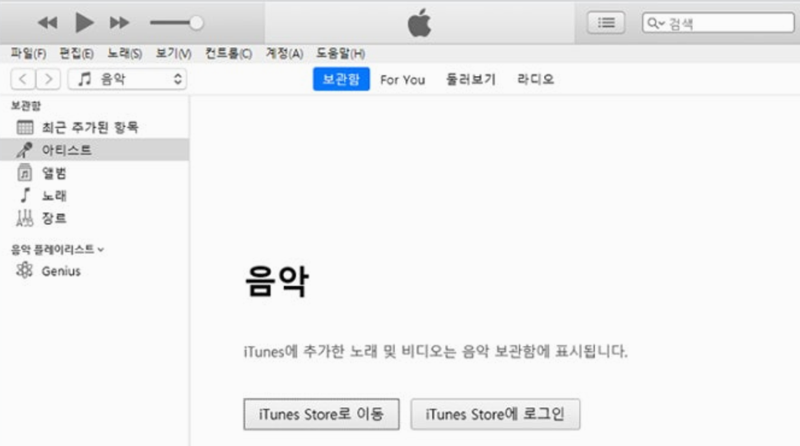The height and width of the screenshot is (446, 800).
Task: Skip forward with the fast-forward icon
Action: [119, 23]
